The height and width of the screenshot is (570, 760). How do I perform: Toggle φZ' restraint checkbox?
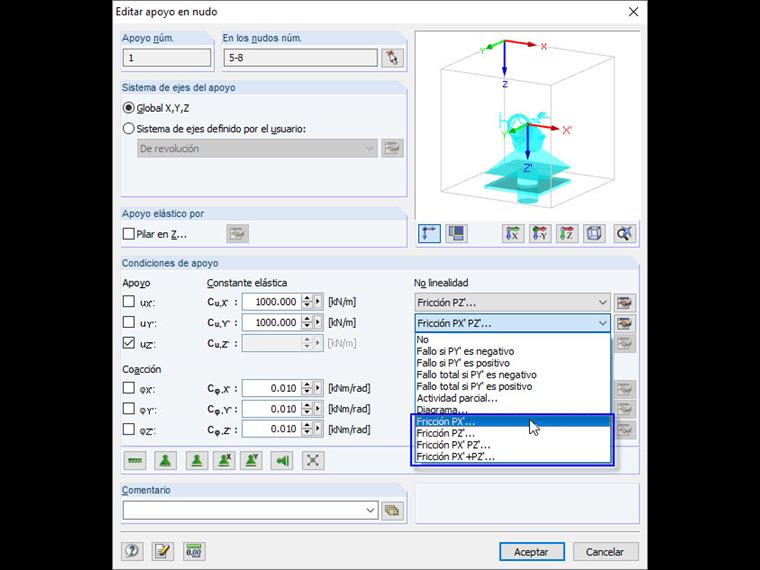pyautogui.click(x=128, y=429)
